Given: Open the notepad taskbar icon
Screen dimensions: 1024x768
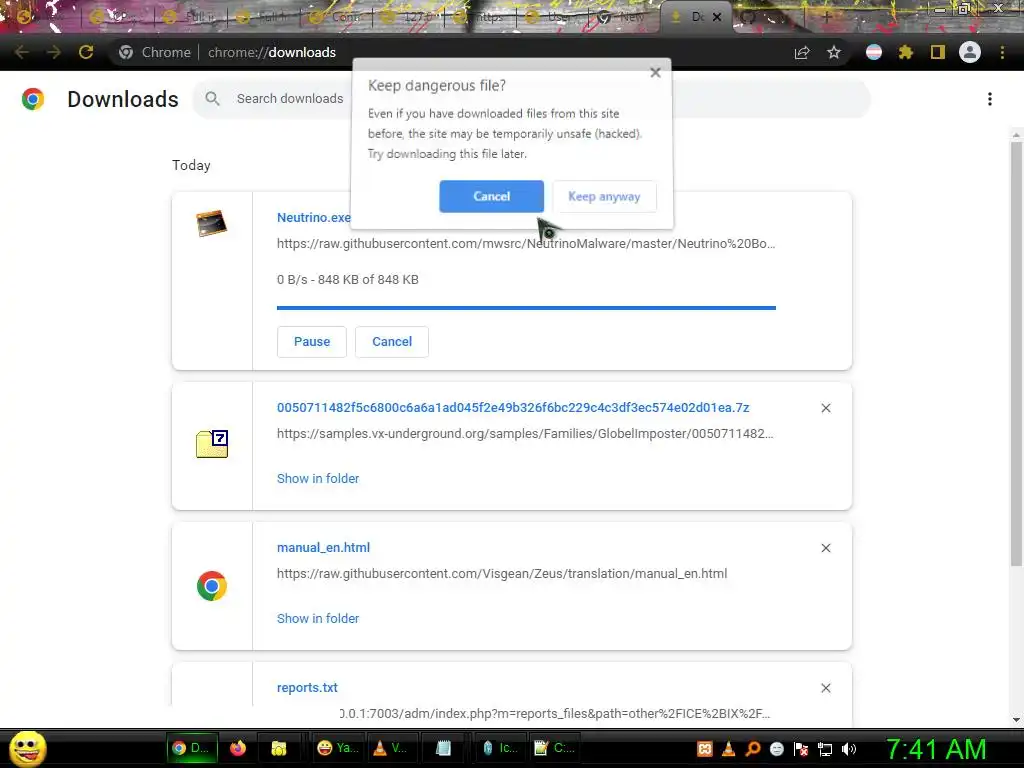Looking at the screenshot, I should (443, 748).
